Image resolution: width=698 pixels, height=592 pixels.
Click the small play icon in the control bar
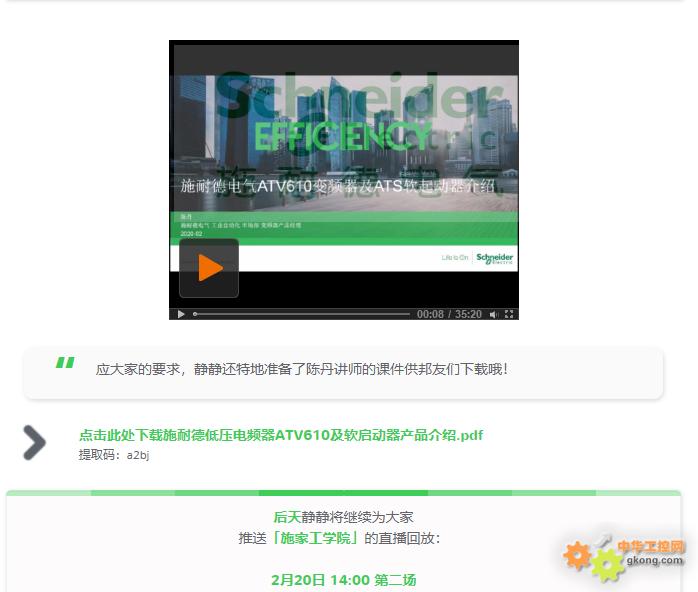pyautogui.click(x=181, y=314)
